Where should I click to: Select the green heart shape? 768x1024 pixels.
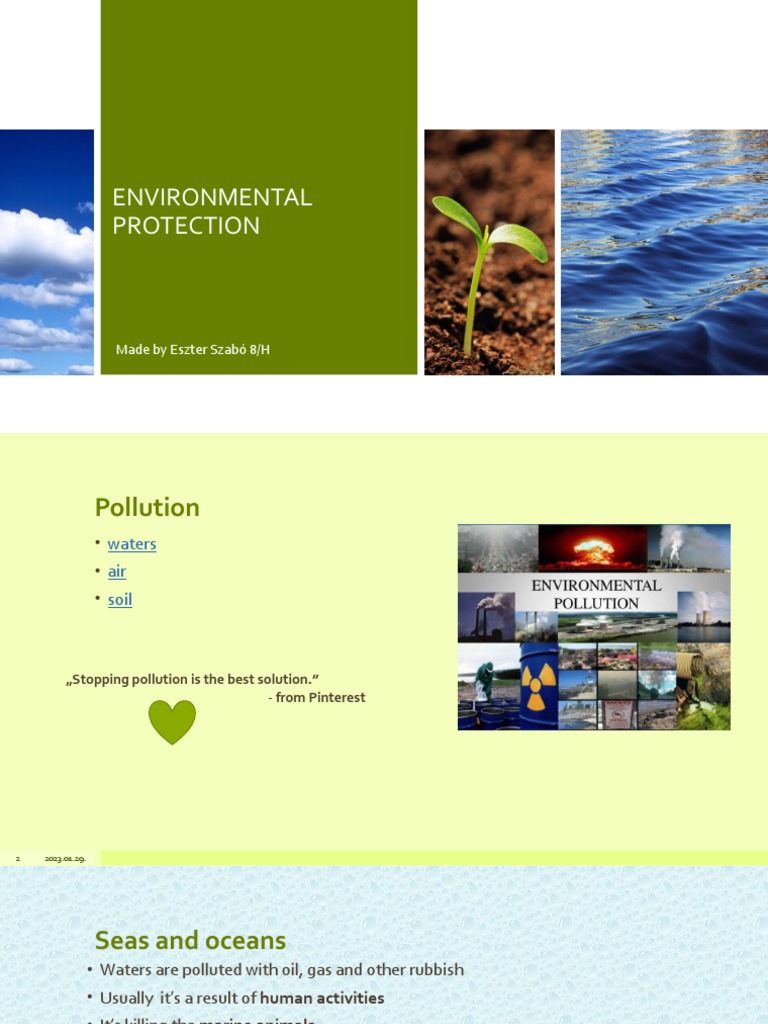click(x=172, y=722)
